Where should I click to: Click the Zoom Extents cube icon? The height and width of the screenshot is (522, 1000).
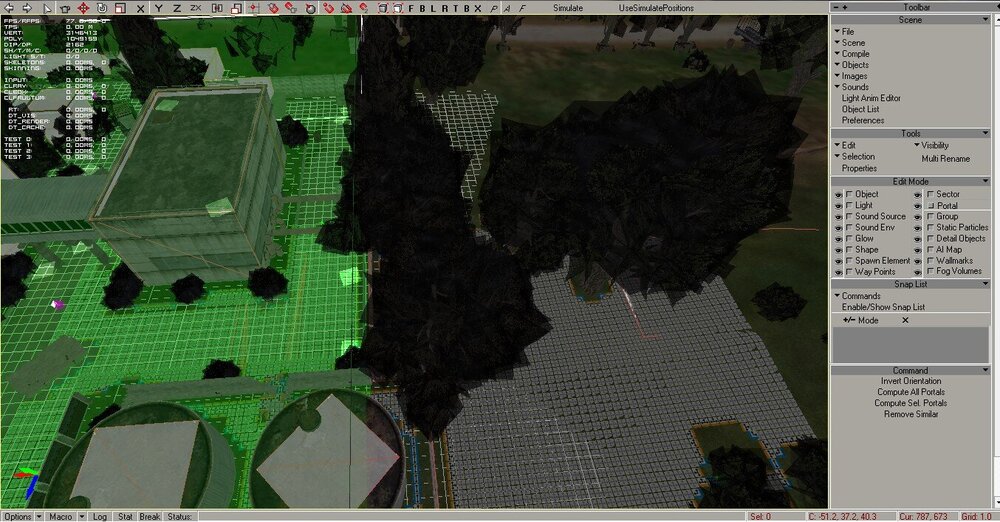[x=382, y=8]
